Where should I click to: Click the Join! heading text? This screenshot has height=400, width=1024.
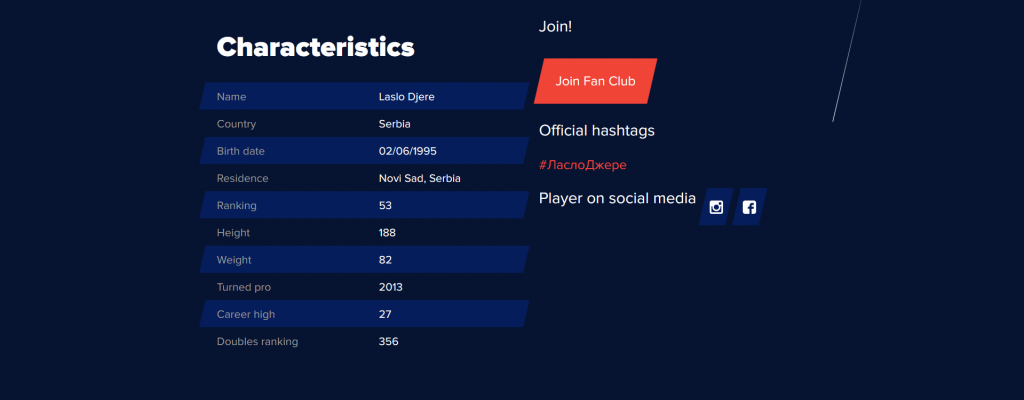tap(555, 27)
